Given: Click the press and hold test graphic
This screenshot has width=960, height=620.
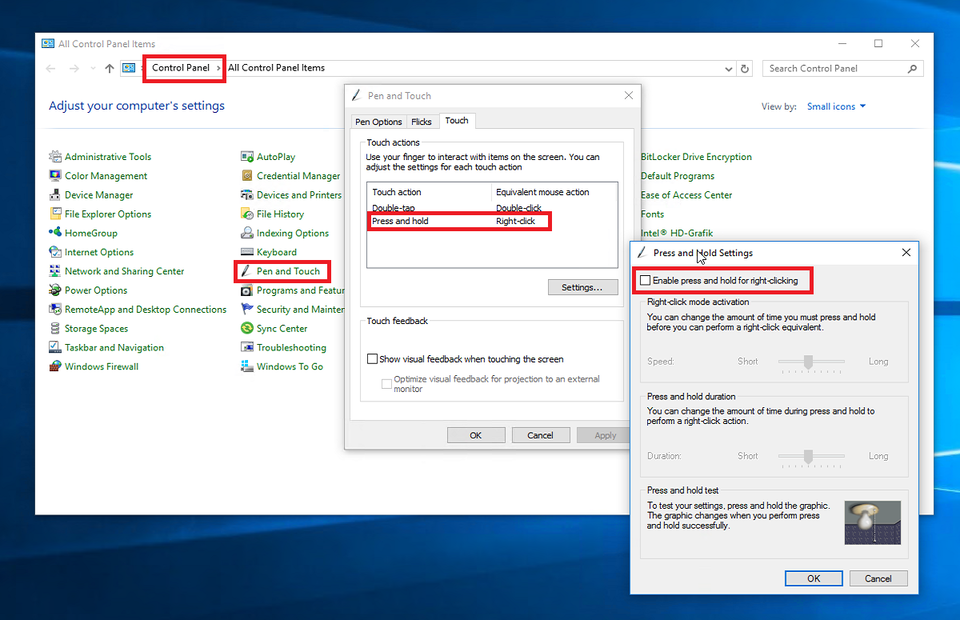Looking at the screenshot, I should 872,522.
